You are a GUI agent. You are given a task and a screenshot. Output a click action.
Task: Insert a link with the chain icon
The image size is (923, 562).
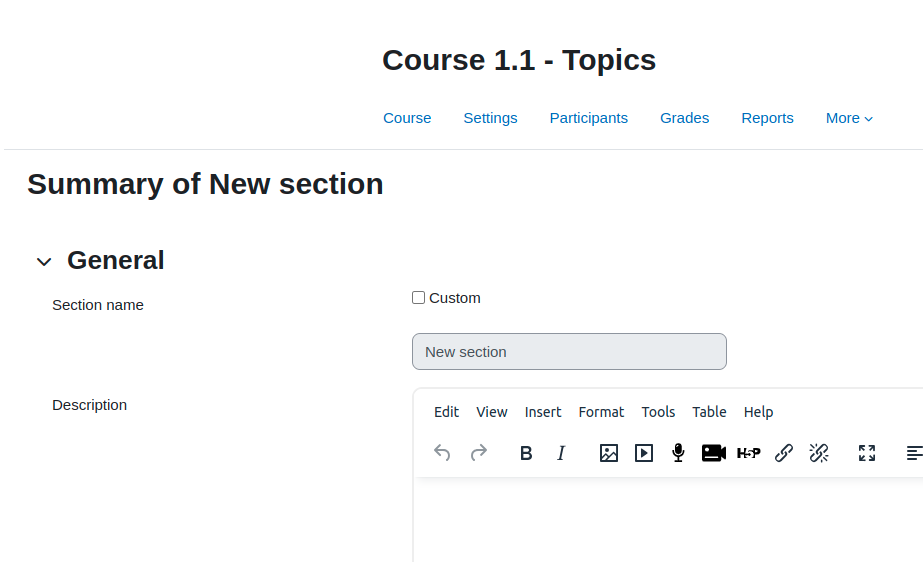(x=783, y=453)
